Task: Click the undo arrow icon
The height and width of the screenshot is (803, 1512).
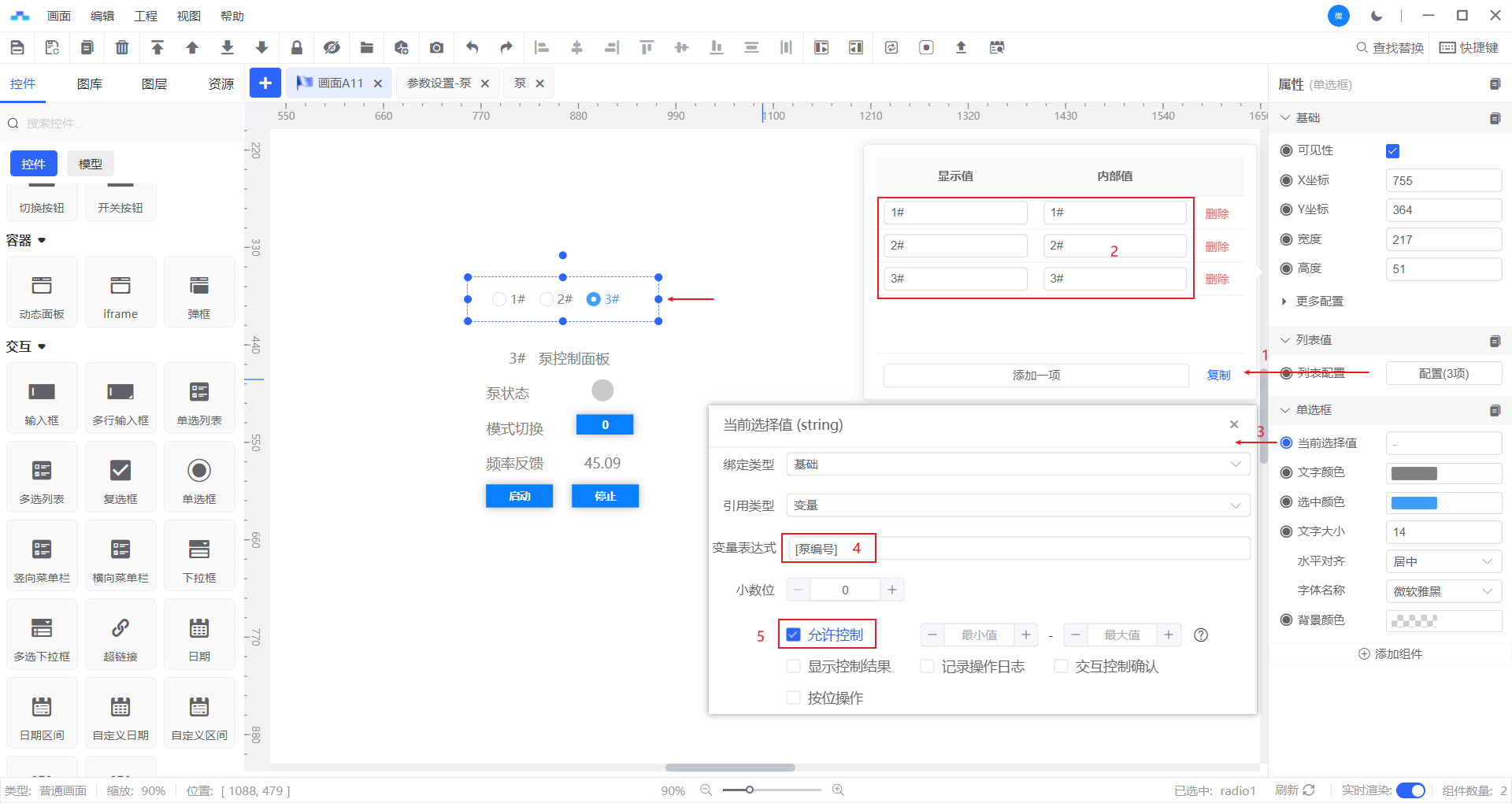Action: [472, 48]
